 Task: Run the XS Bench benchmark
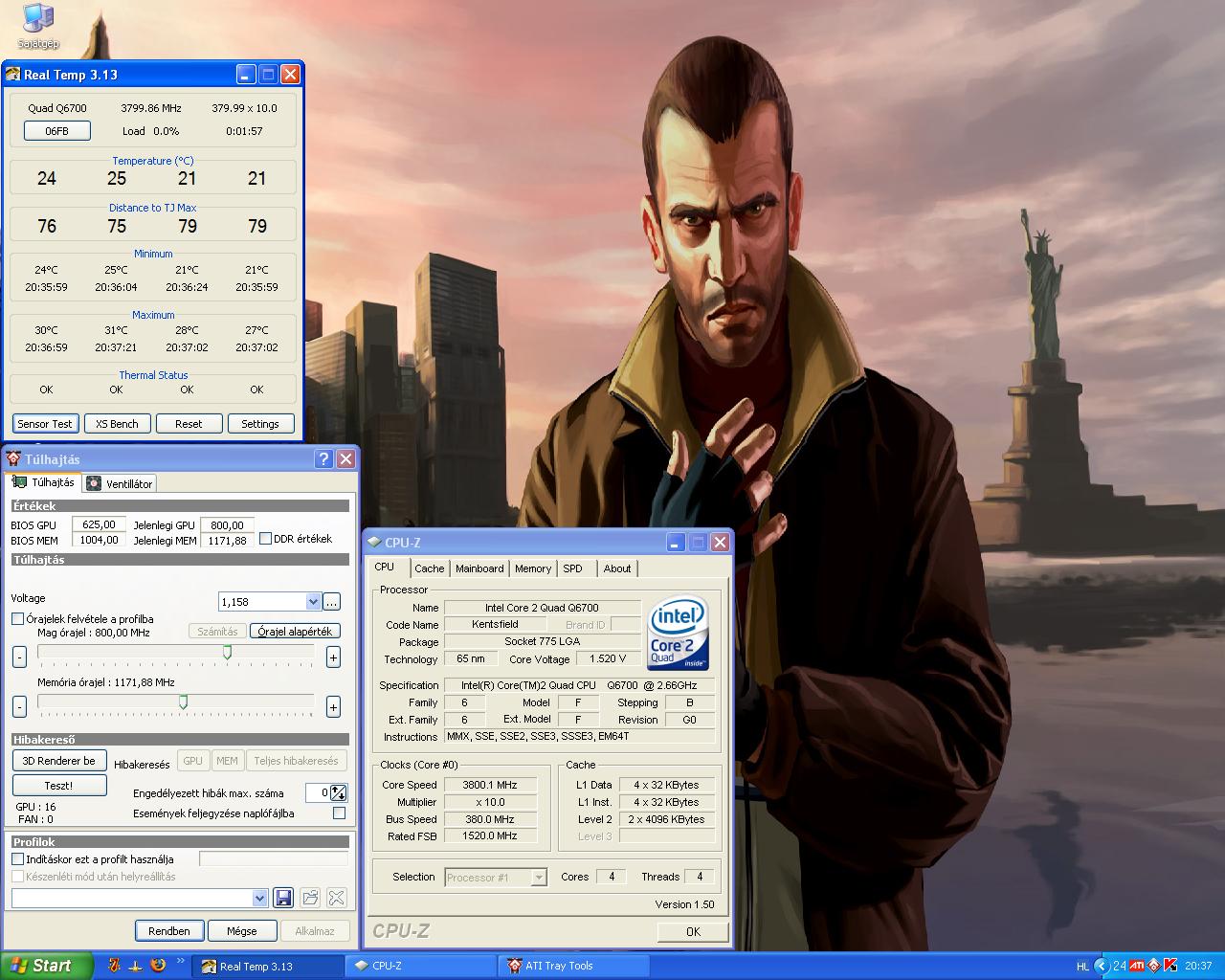[x=117, y=424]
